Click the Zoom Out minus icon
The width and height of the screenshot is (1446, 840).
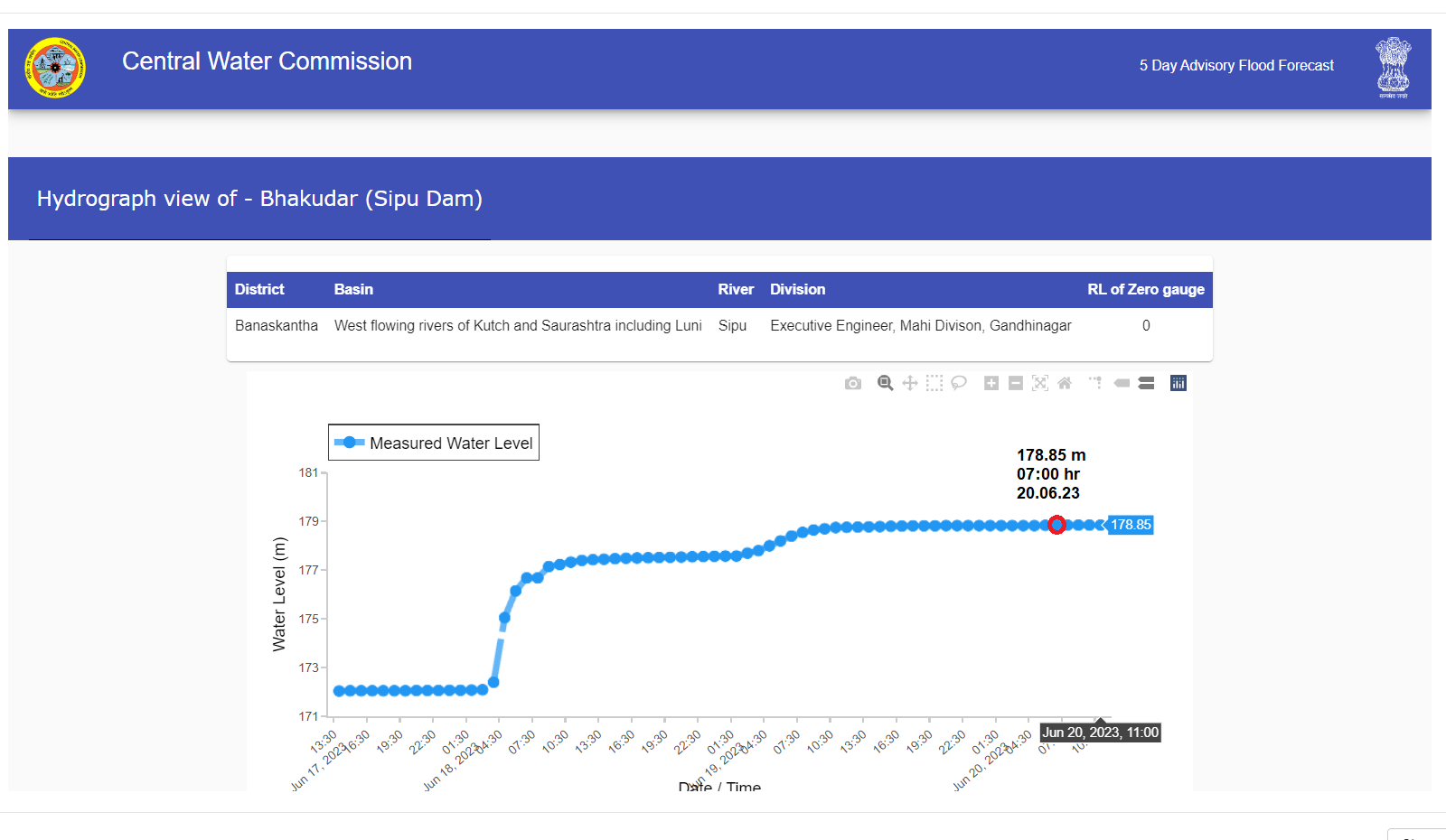tap(1016, 384)
